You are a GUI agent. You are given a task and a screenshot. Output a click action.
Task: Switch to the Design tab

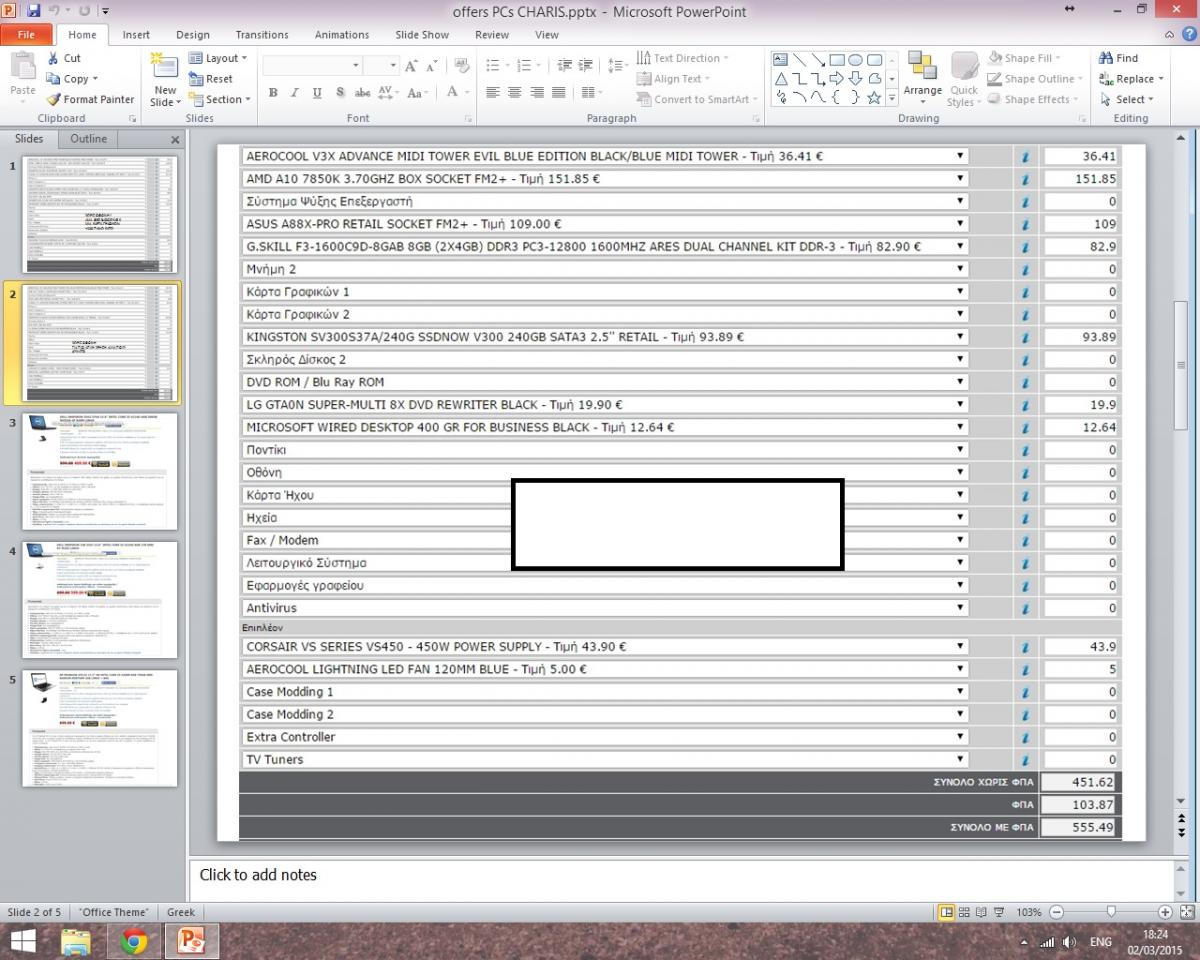tap(193, 34)
